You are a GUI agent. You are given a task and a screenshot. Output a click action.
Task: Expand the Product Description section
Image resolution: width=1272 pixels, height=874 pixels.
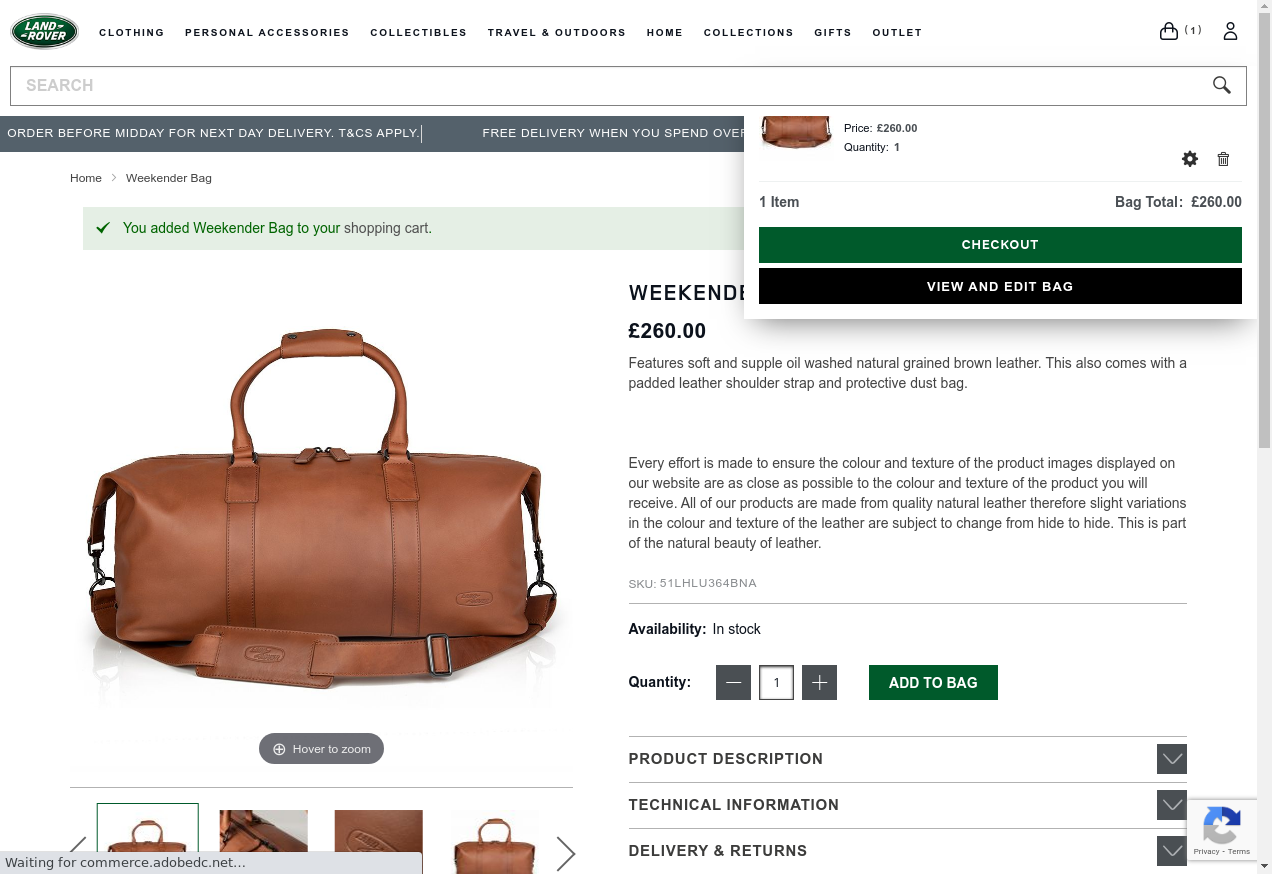tap(907, 759)
